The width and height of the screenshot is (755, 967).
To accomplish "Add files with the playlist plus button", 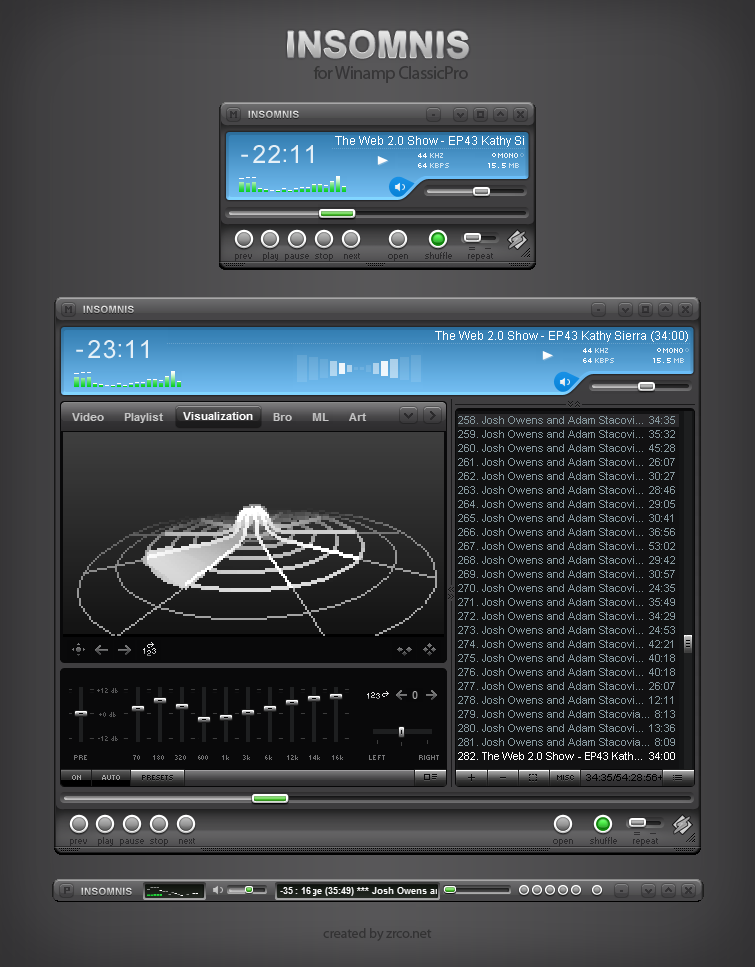I will coord(471,777).
